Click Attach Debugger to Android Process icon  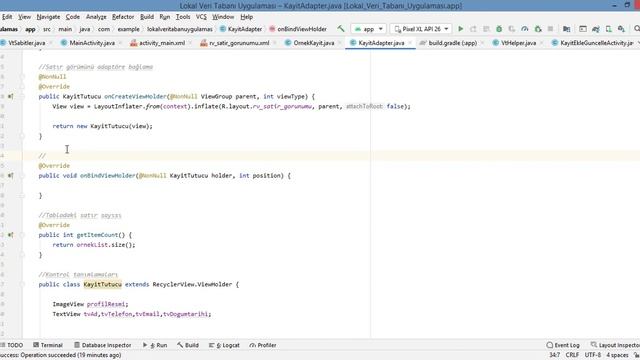point(538,29)
